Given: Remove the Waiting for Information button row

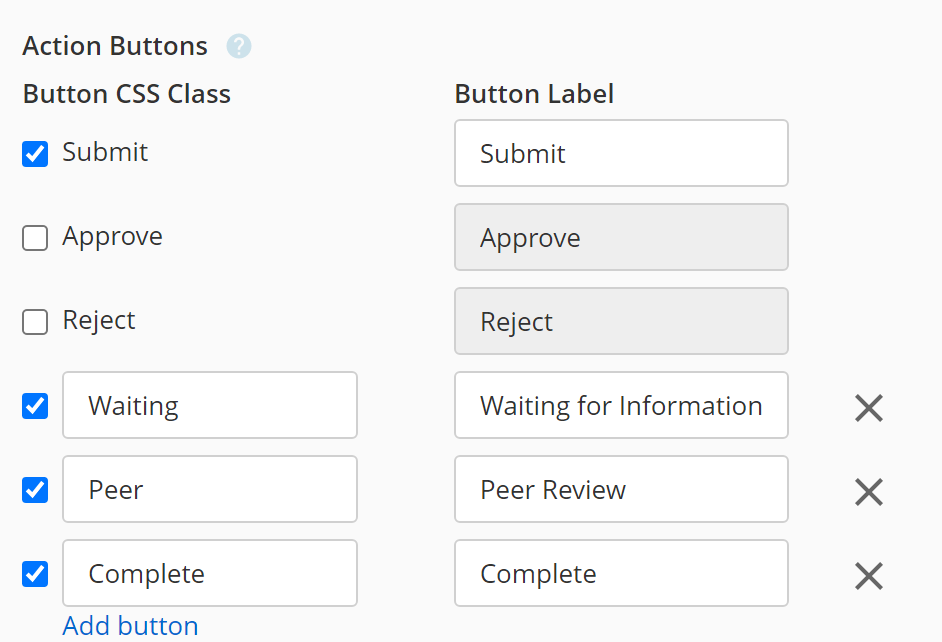Looking at the screenshot, I should [x=868, y=407].
